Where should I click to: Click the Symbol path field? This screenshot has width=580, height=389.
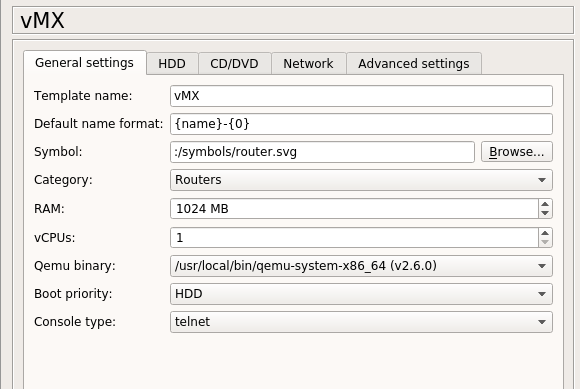click(322, 152)
